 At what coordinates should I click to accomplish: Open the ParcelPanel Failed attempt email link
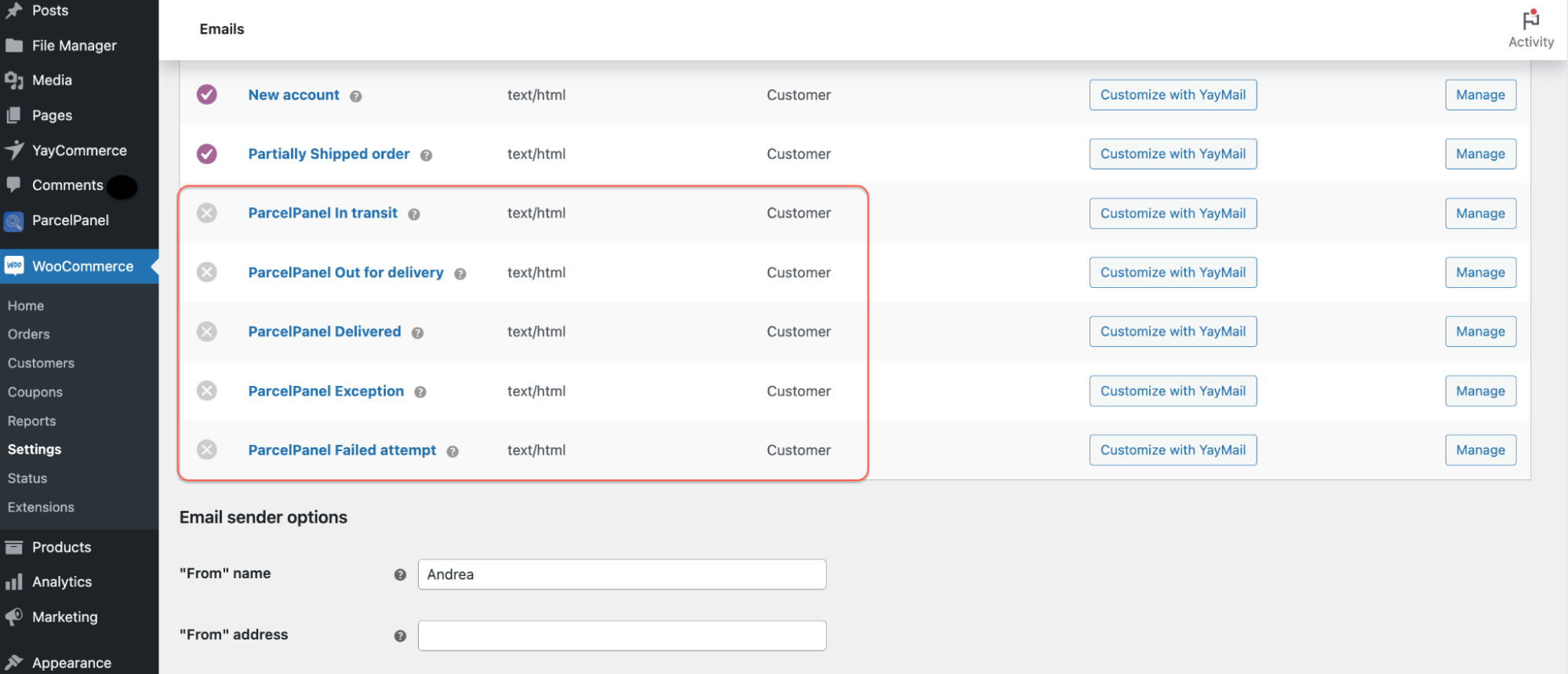343,450
